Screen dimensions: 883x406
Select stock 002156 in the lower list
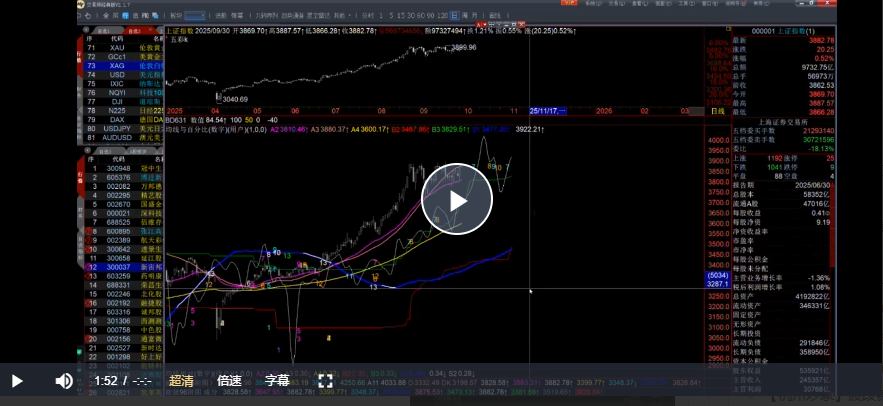pos(123,339)
